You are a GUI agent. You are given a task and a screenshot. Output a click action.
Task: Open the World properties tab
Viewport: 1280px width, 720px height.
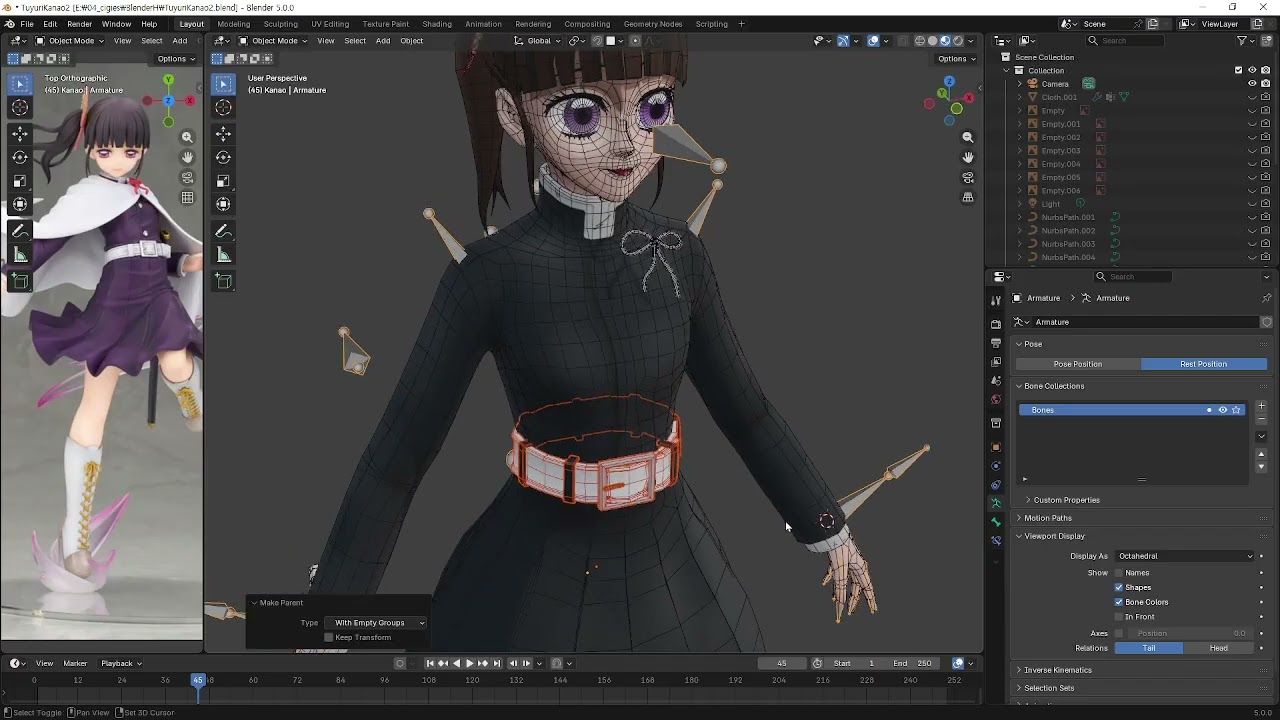(996, 400)
